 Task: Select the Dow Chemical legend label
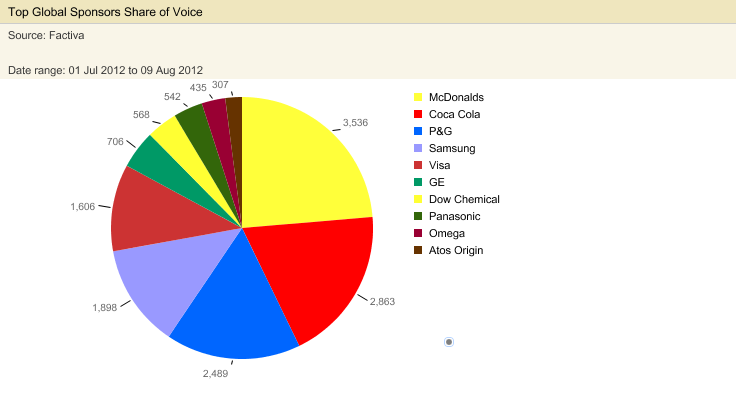(x=464, y=199)
